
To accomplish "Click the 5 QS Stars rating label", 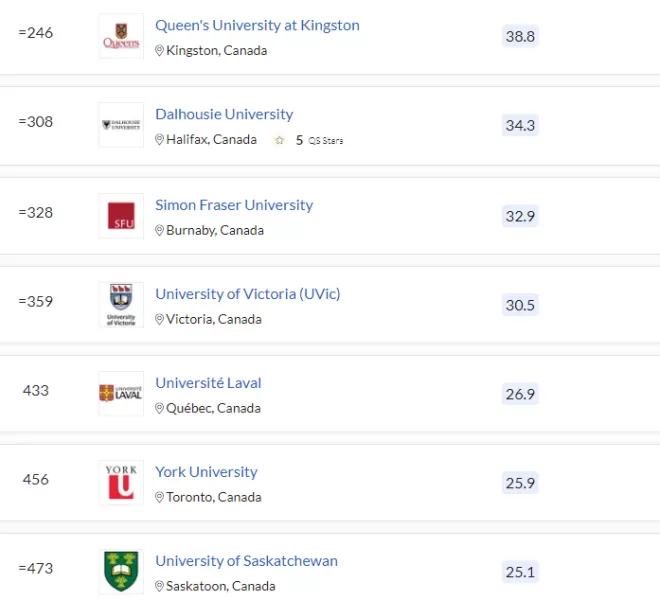I will 319,140.
